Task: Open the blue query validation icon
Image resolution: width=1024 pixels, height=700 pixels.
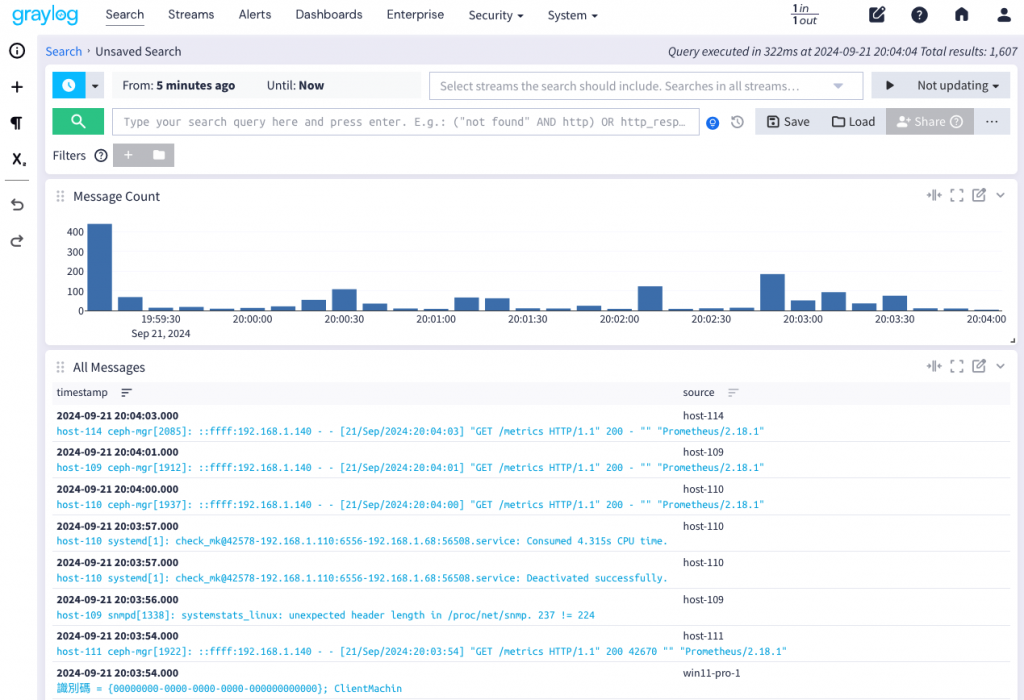Action: [x=712, y=122]
